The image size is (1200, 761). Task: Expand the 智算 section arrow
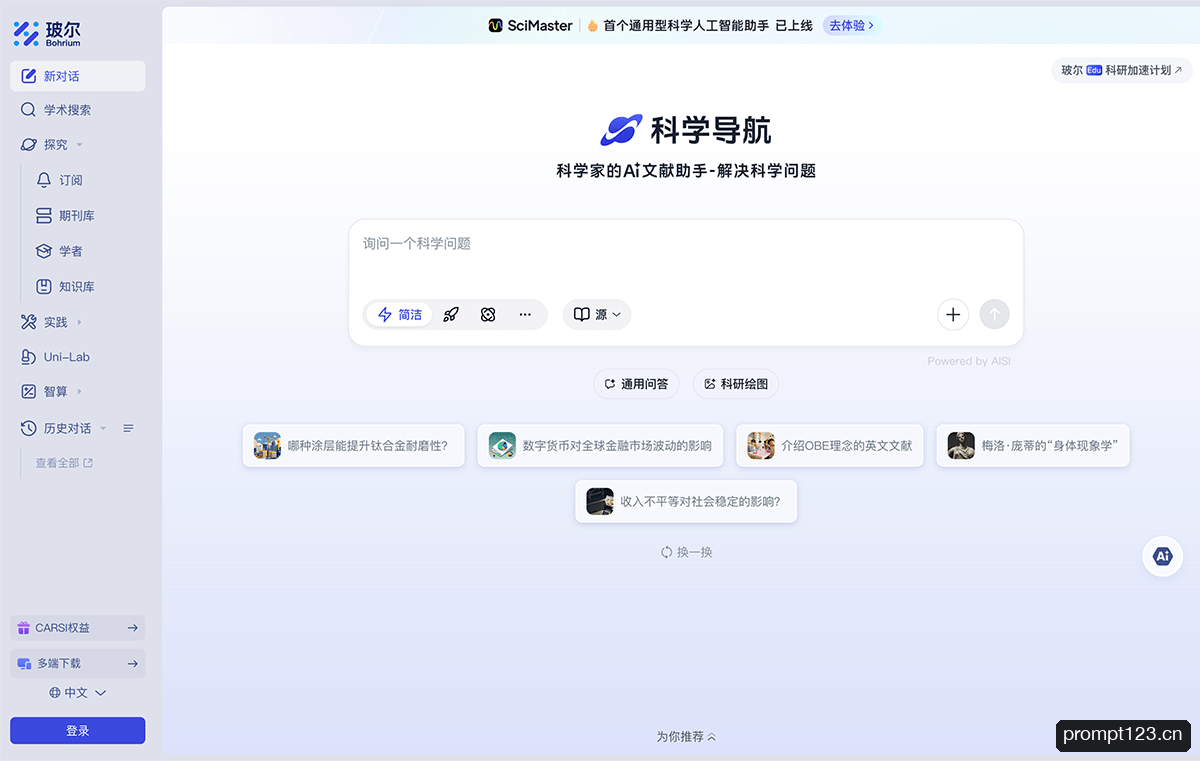79,391
